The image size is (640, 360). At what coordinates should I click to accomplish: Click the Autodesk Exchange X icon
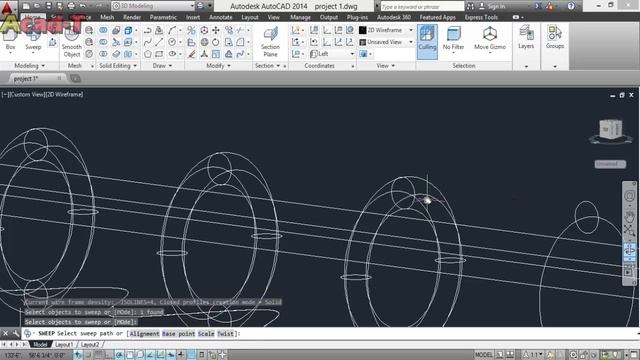(x=539, y=6)
